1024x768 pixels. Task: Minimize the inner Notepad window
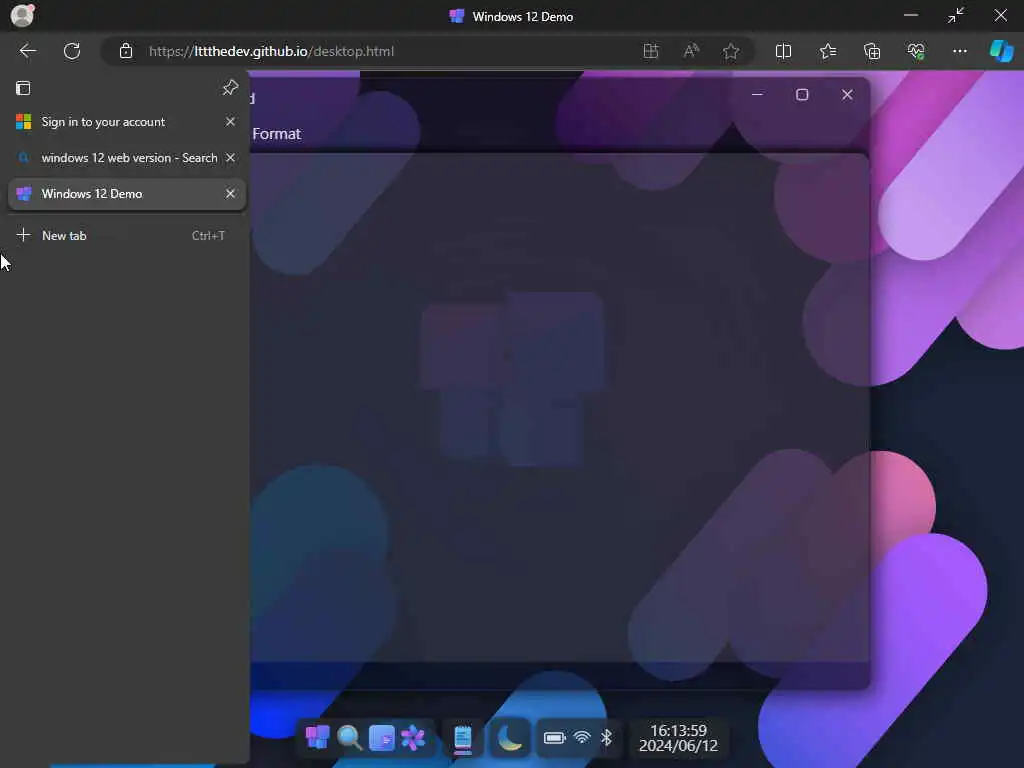point(758,95)
